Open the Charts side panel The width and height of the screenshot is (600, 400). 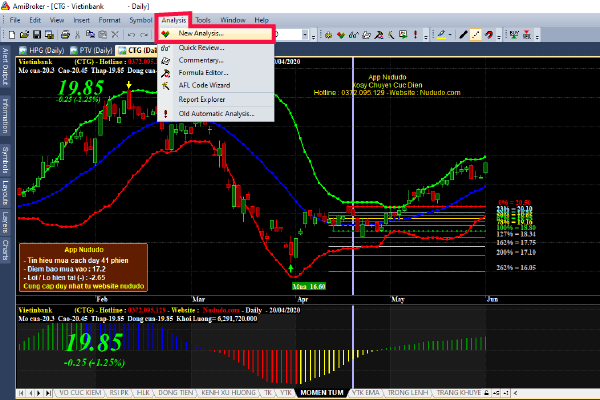(x=5, y=250)
